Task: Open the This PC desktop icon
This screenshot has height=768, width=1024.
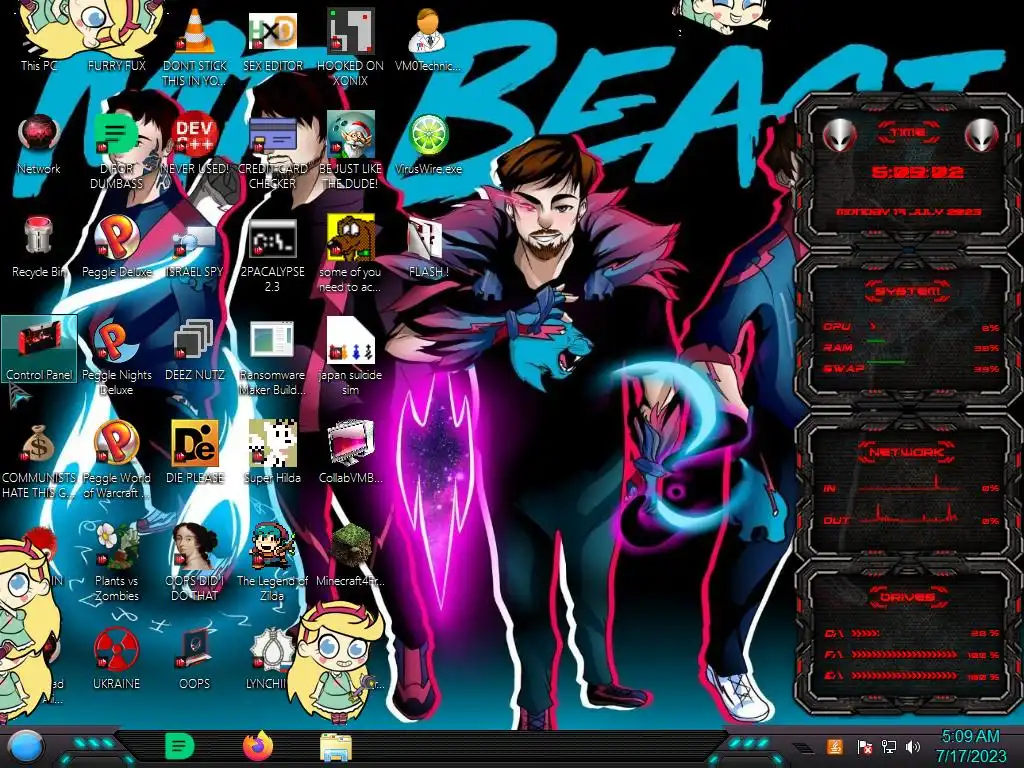Action: (x=39, y=39)
